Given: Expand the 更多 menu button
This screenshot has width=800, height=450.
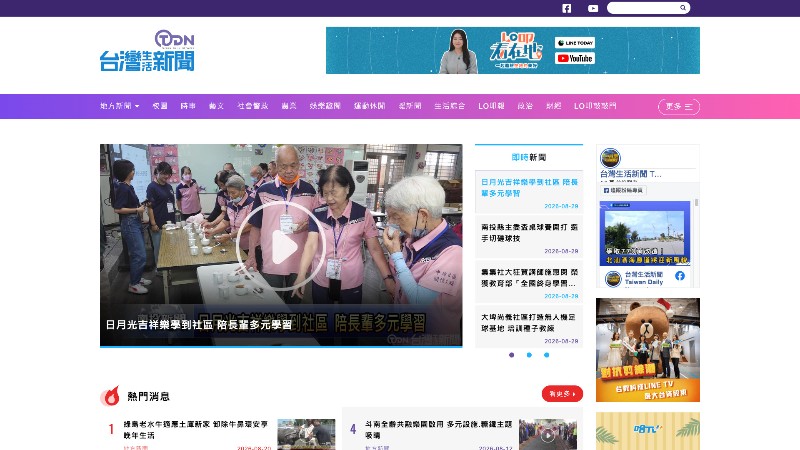Looking at the screenshot, I should pyautogui.click(x=679, y=106).
